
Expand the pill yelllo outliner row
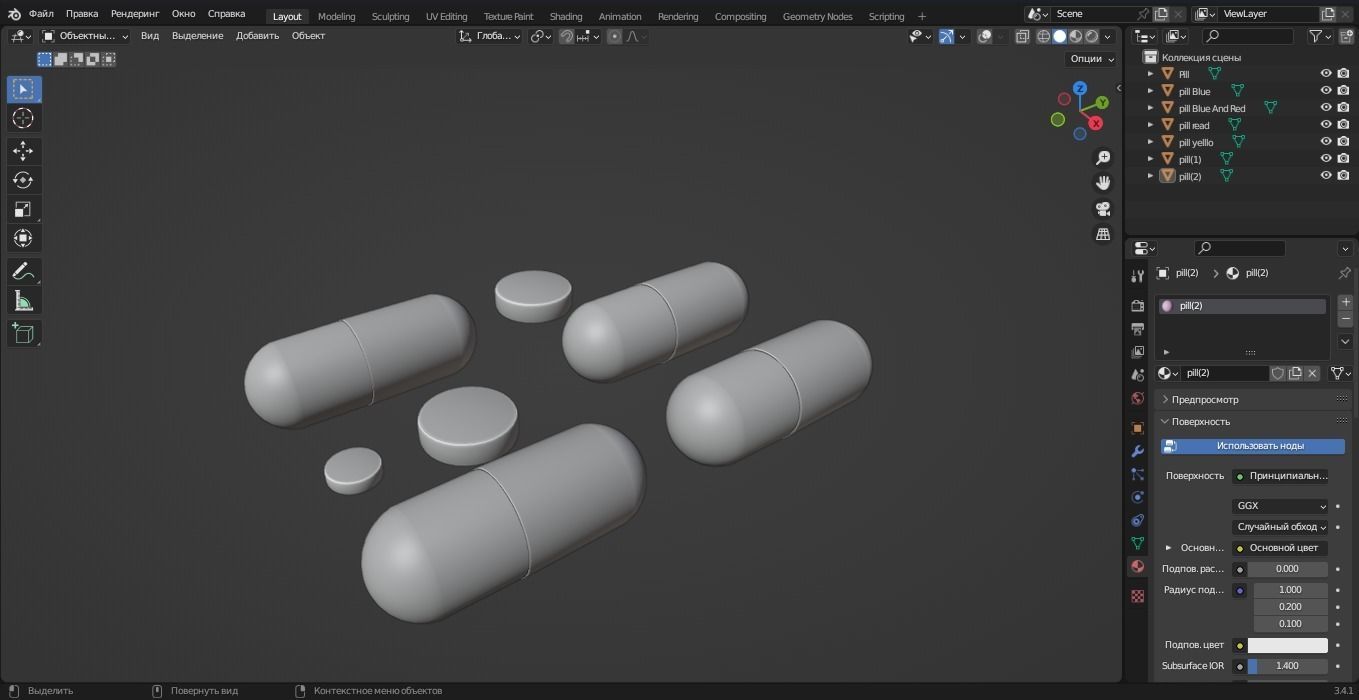pos(1150,142)
